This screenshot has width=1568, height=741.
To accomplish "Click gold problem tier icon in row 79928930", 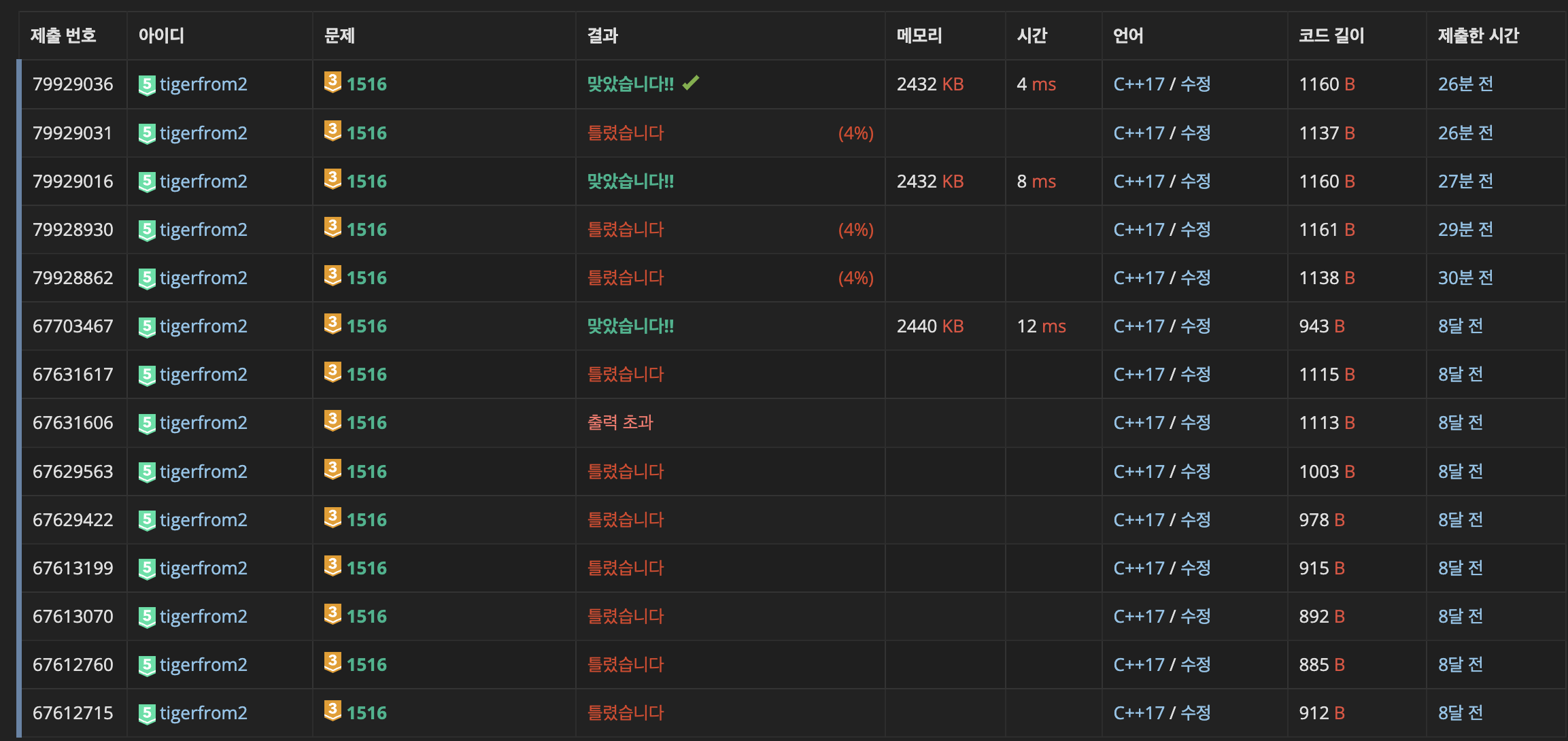I will click(x=333, y=228).
